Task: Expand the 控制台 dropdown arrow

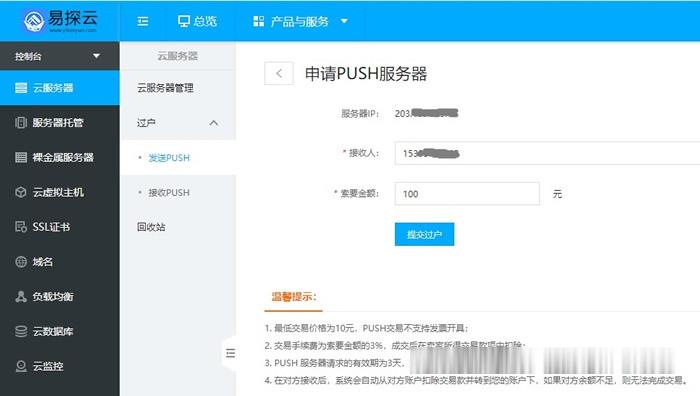Action: [96, 56]
